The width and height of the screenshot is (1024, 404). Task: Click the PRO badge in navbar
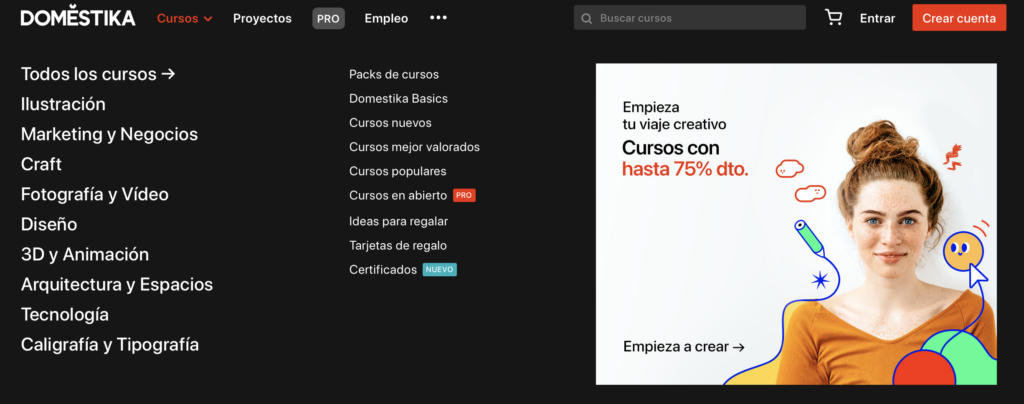pyautogui.click(x=328, y=18)
